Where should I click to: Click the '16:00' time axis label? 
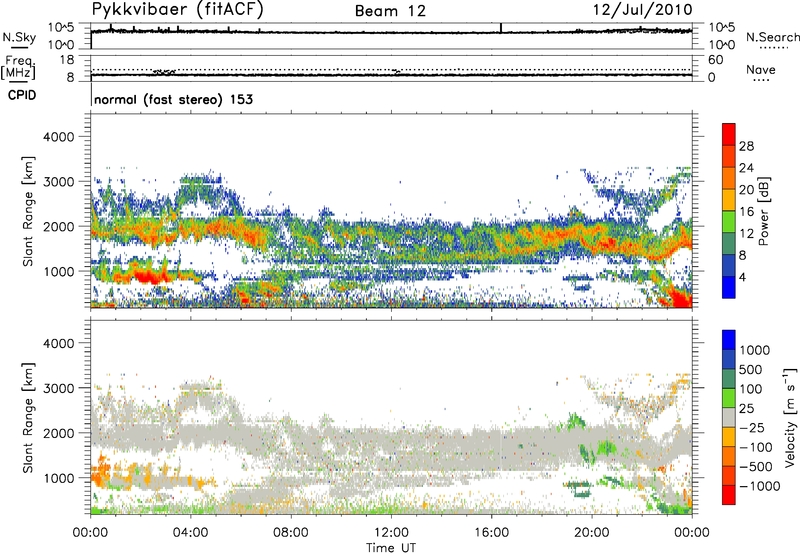point(491,533)
